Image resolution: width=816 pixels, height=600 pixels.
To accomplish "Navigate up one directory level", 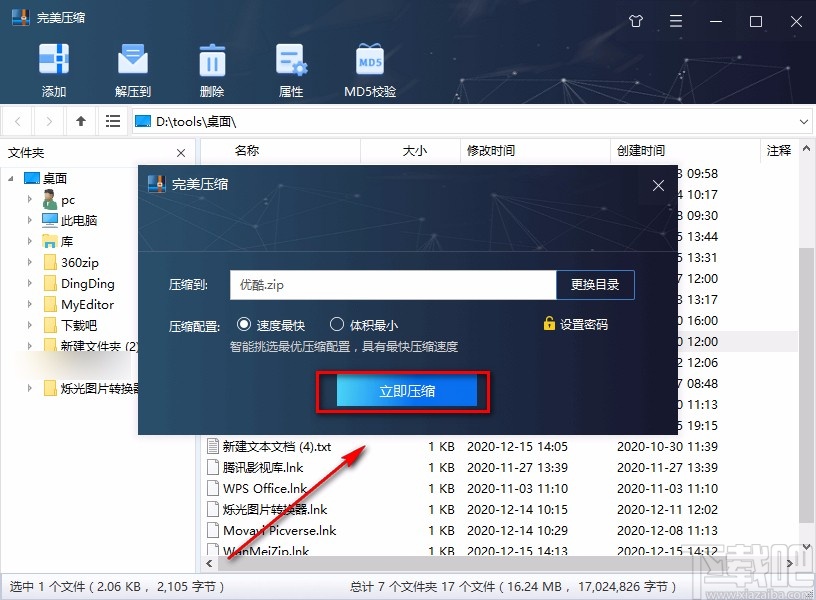I will [81, 121].
